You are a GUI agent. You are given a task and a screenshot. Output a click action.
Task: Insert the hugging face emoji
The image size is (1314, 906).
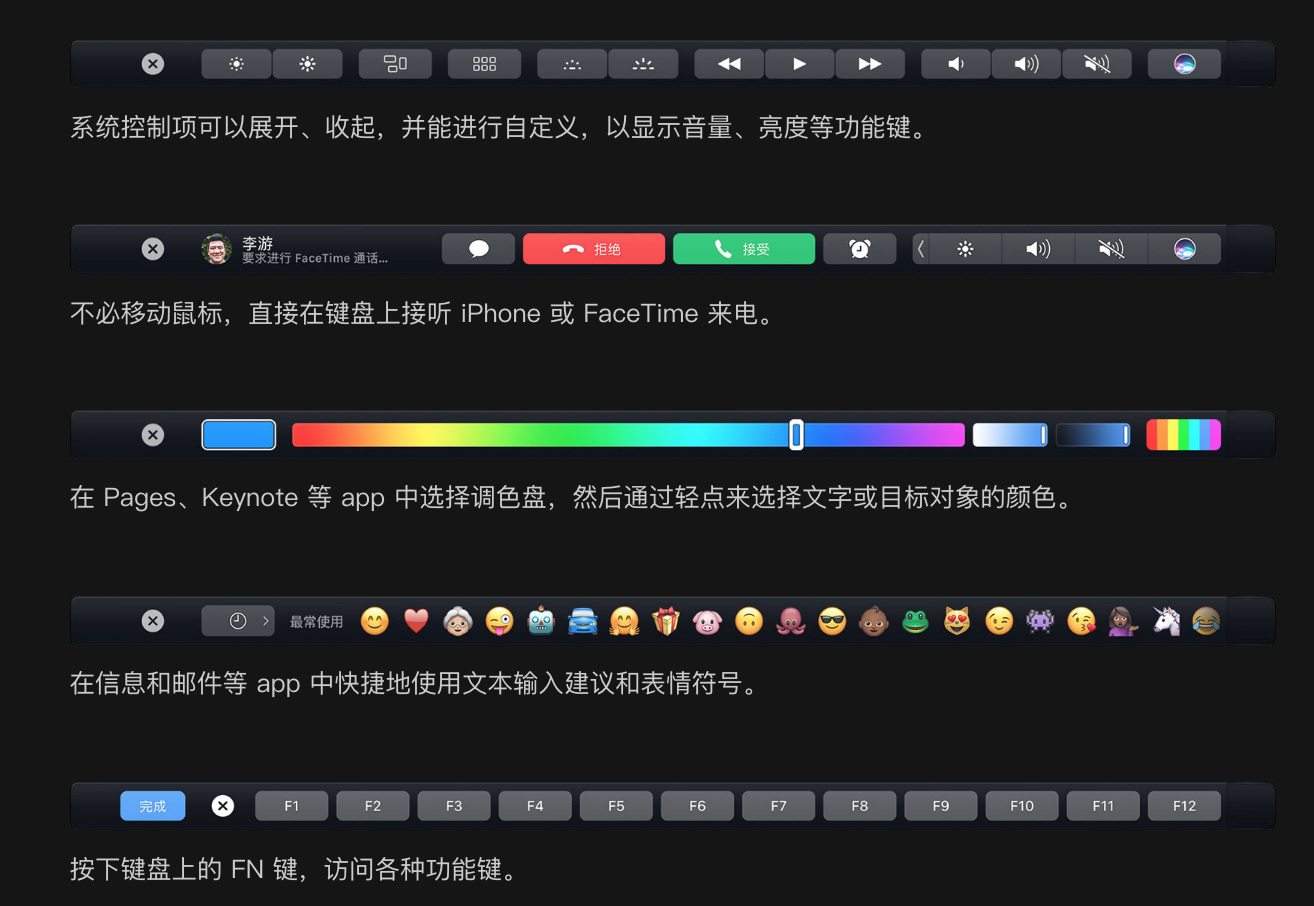click(x=624, y=621)
